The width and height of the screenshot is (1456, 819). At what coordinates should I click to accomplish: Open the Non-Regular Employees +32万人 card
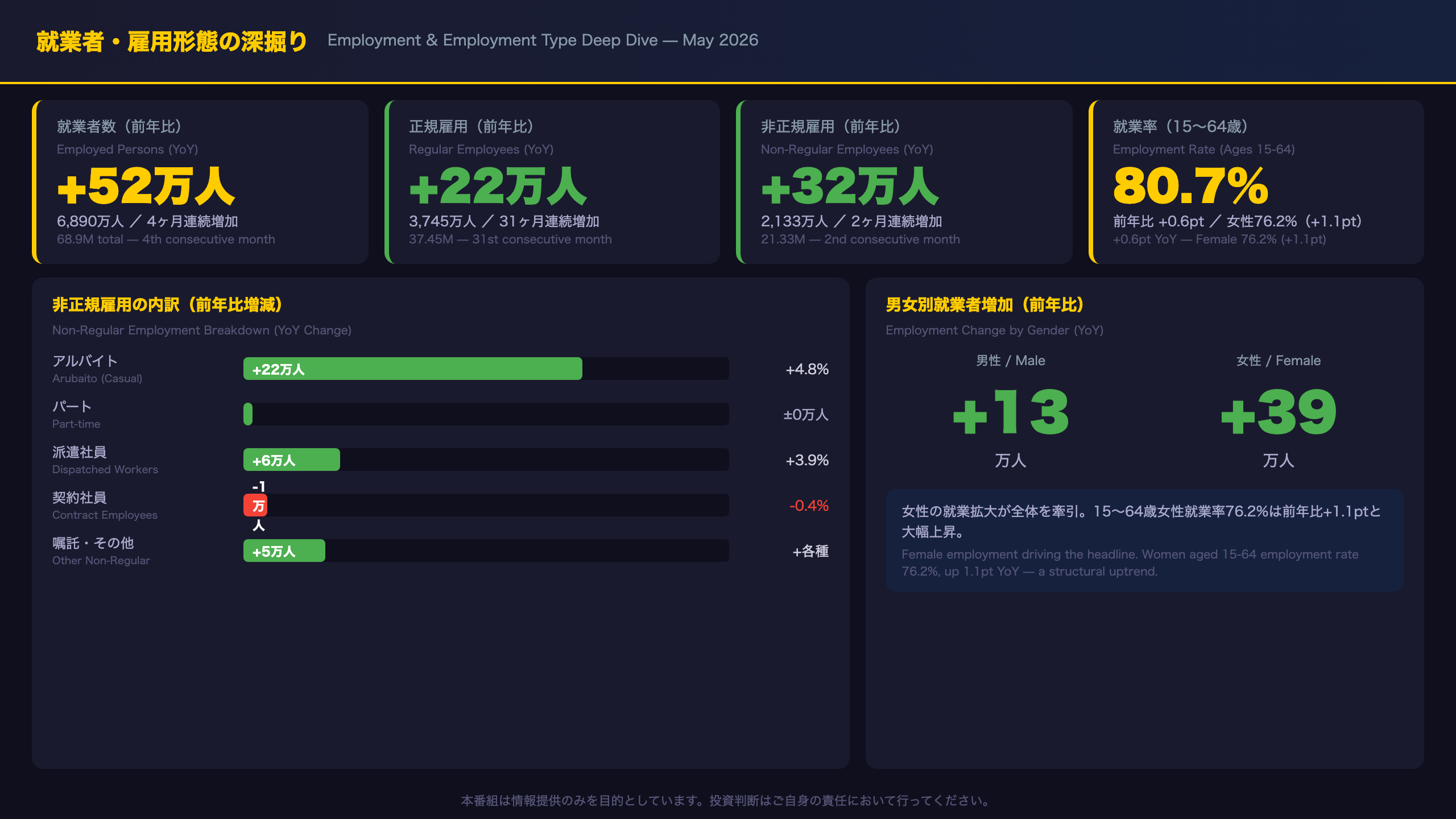[x=904, y=182]
